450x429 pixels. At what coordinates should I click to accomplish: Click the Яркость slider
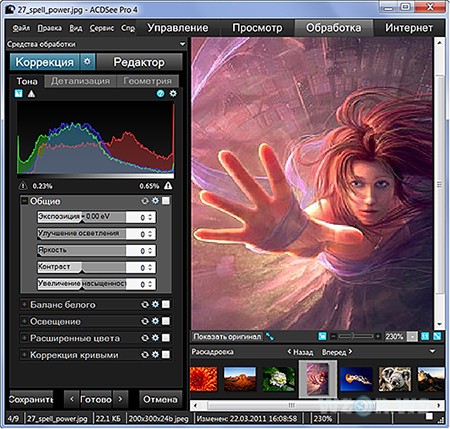click(x=81, y=250)
